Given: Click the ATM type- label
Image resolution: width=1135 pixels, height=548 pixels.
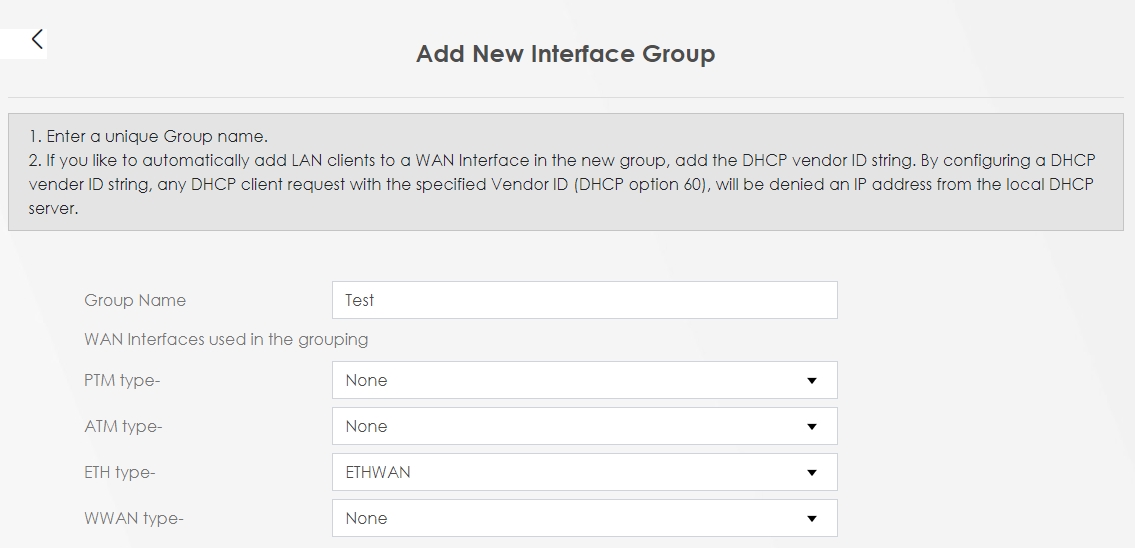Looking at the screenshot, I should click(123, 427).
